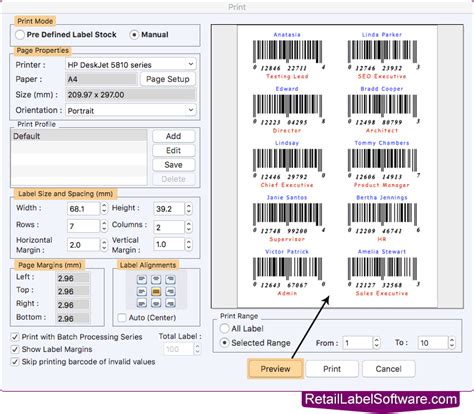Toggle Show Label Margins checkbox
This screenshot has height=414, width=474.
coord(15,349)
